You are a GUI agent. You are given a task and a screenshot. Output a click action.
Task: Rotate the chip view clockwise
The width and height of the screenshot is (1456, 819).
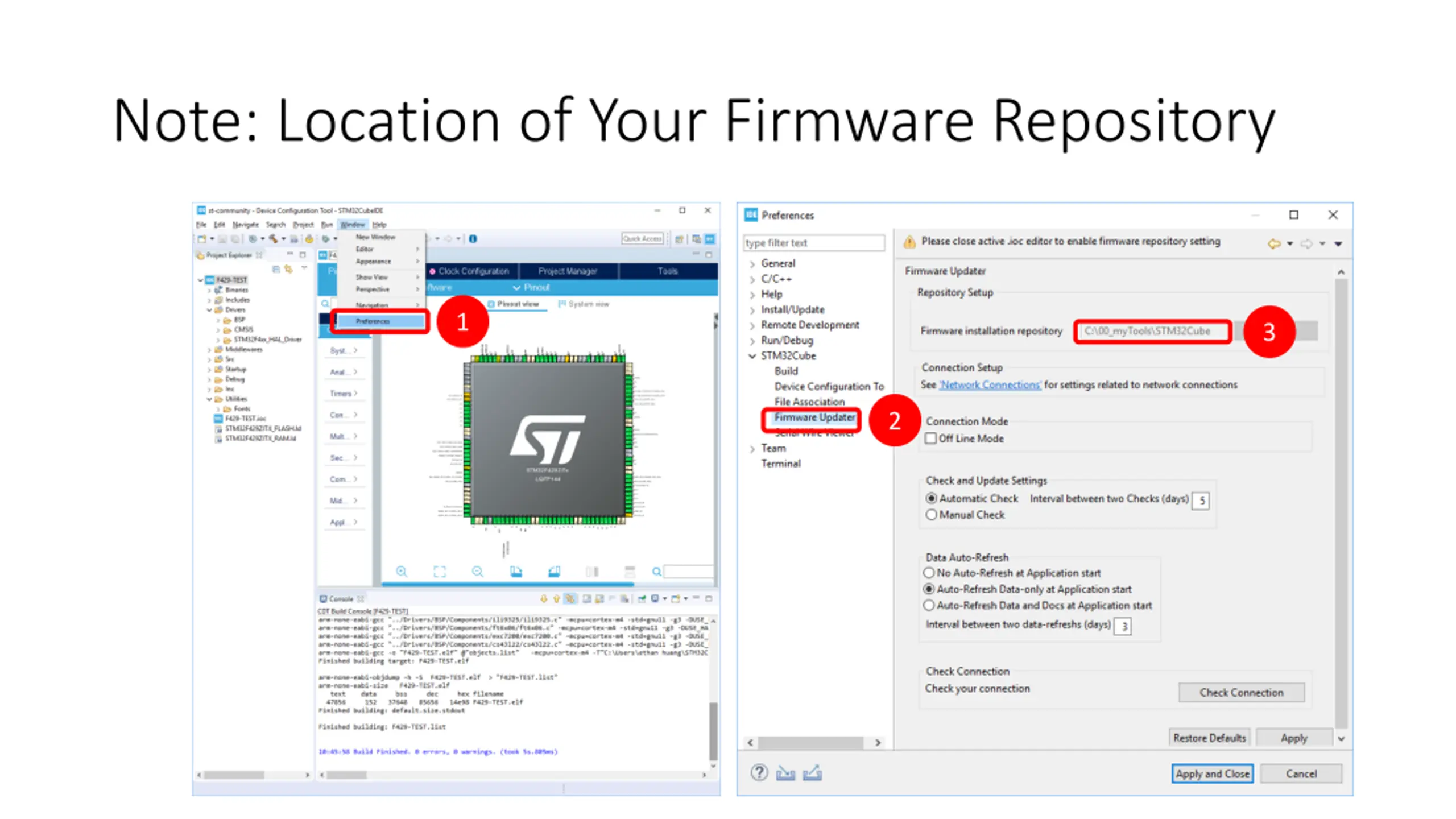(516, 572)
